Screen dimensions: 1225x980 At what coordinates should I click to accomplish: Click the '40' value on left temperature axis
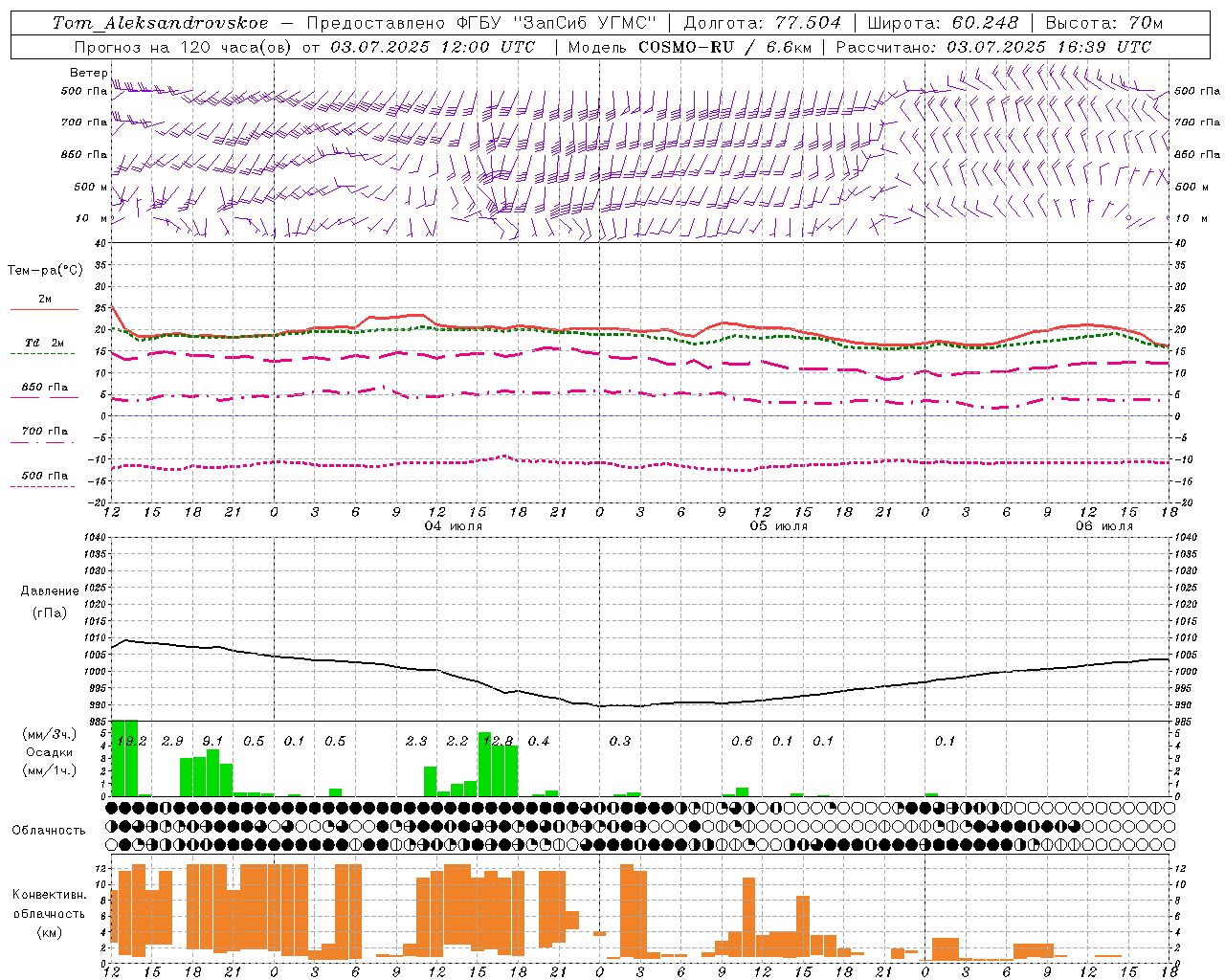pos(100,243)
